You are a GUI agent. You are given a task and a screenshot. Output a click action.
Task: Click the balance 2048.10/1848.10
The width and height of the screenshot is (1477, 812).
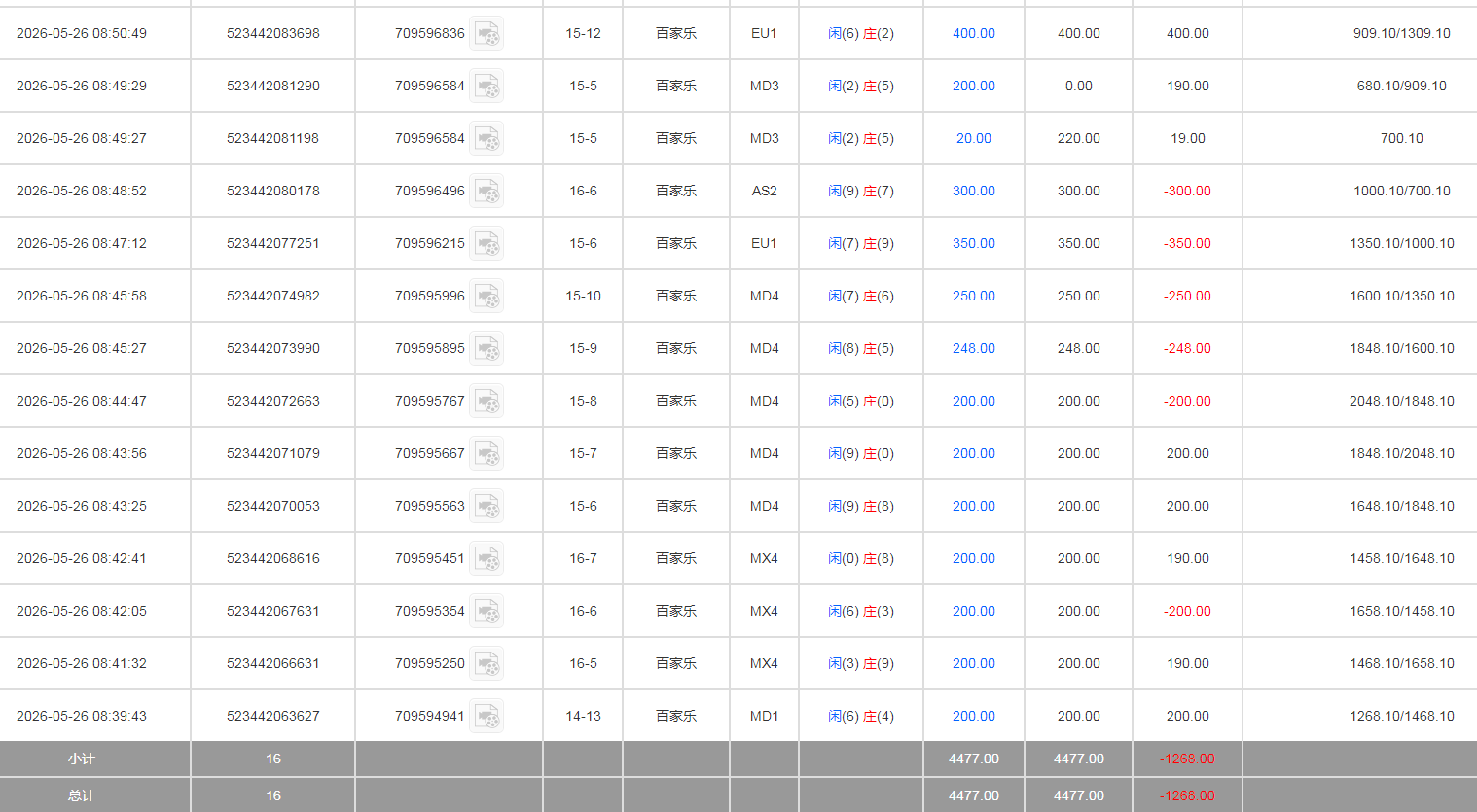point(1401,401)
